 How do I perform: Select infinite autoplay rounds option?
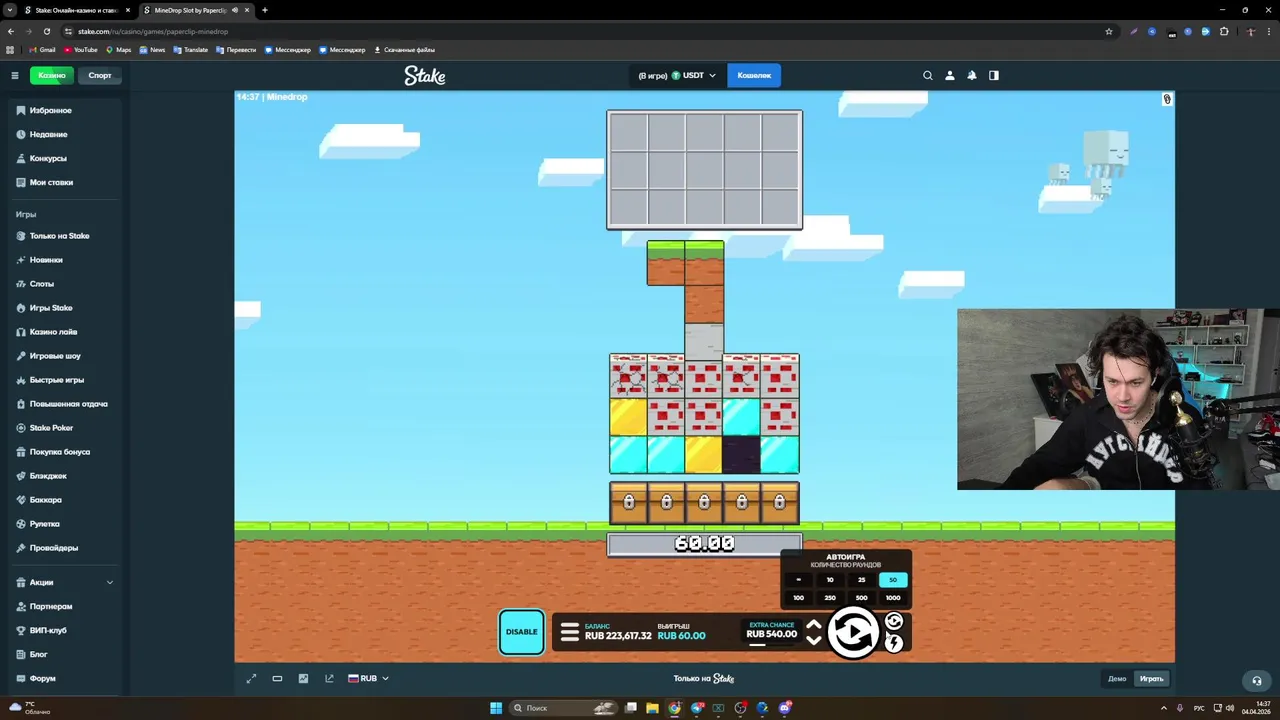pyautogui.click(x=798, y=580)
